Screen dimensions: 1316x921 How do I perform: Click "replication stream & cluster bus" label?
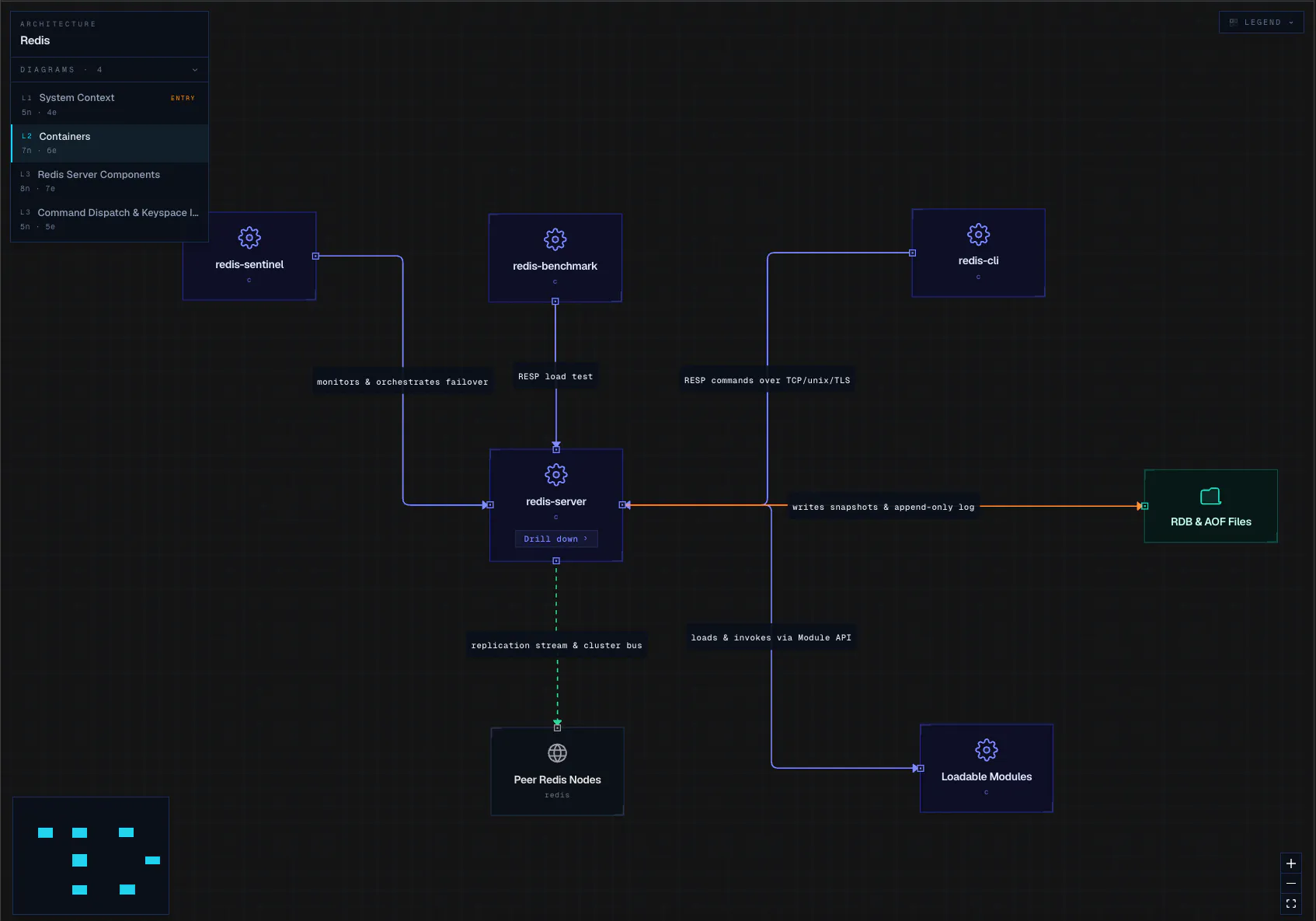tap(557, 646)
